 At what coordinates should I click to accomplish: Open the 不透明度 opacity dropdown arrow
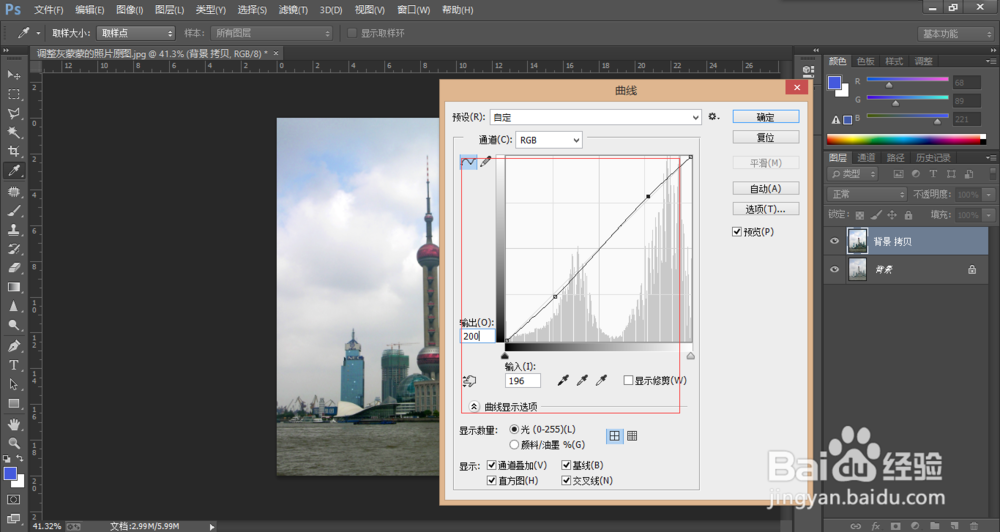[989, 194]
